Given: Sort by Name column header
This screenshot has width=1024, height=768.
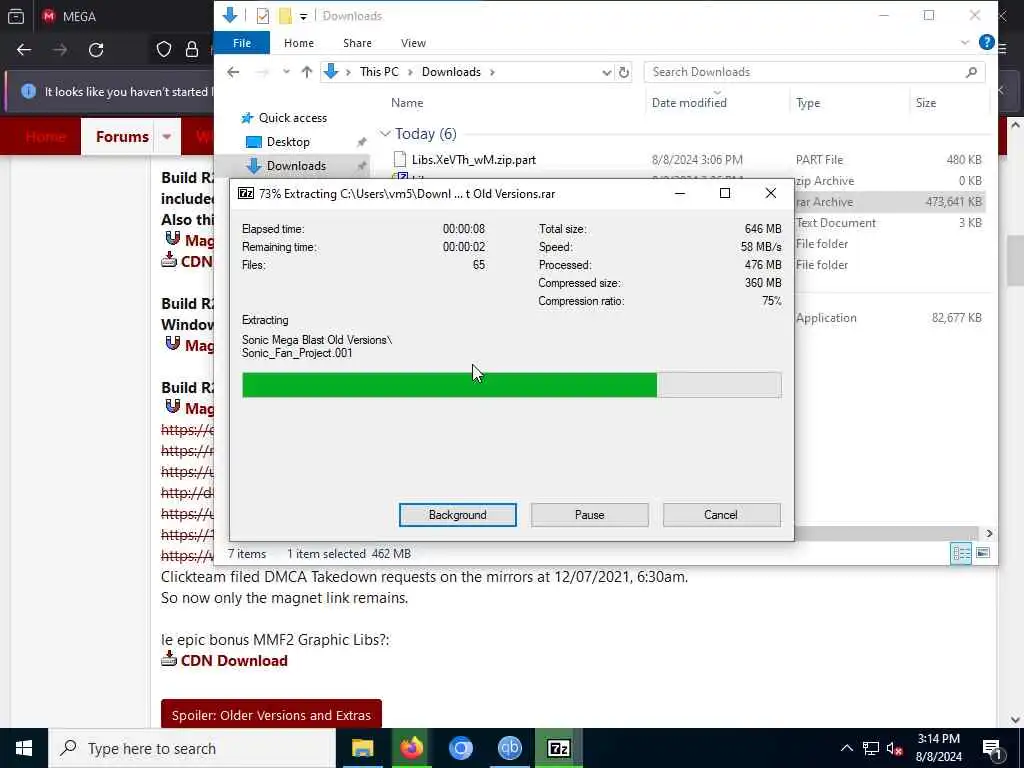Looking at the screenshot, I should [407, 103].
